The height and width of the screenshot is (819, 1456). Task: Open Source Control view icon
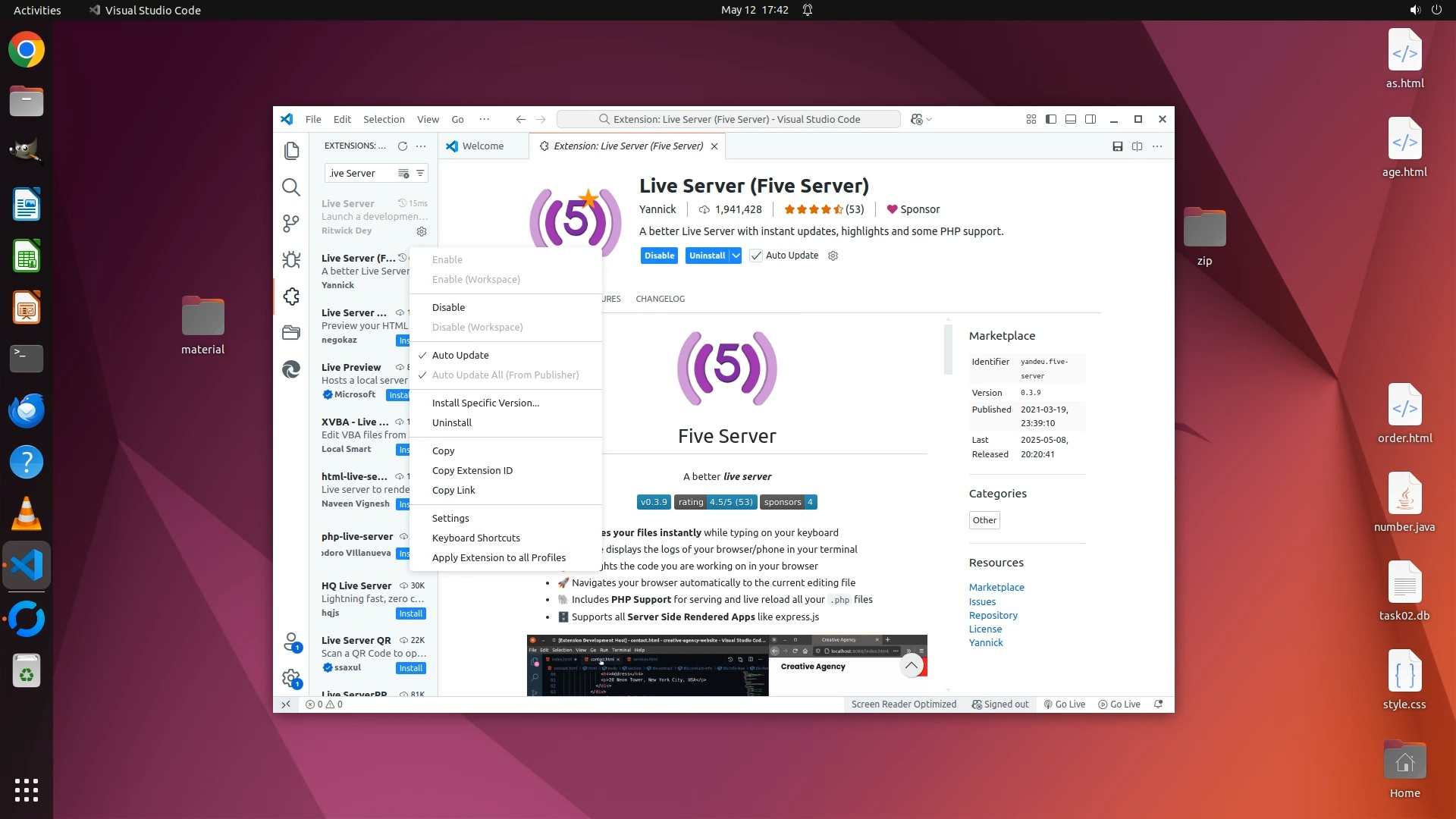pos(291,224)
